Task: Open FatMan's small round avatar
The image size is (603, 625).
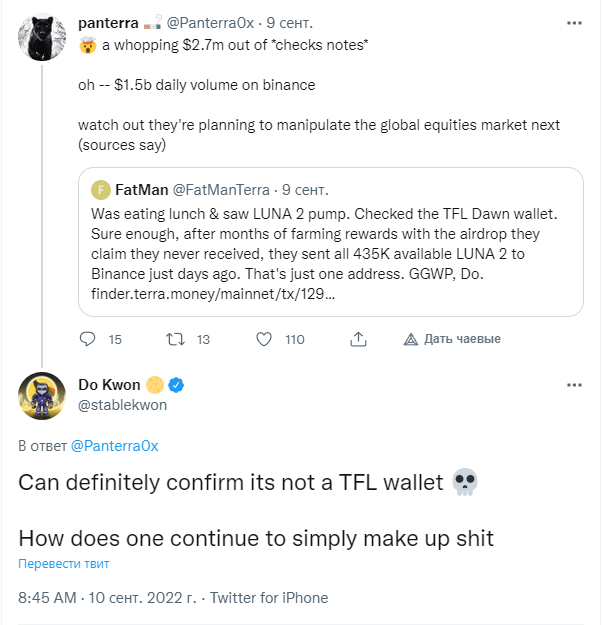Action: point(100,190)
